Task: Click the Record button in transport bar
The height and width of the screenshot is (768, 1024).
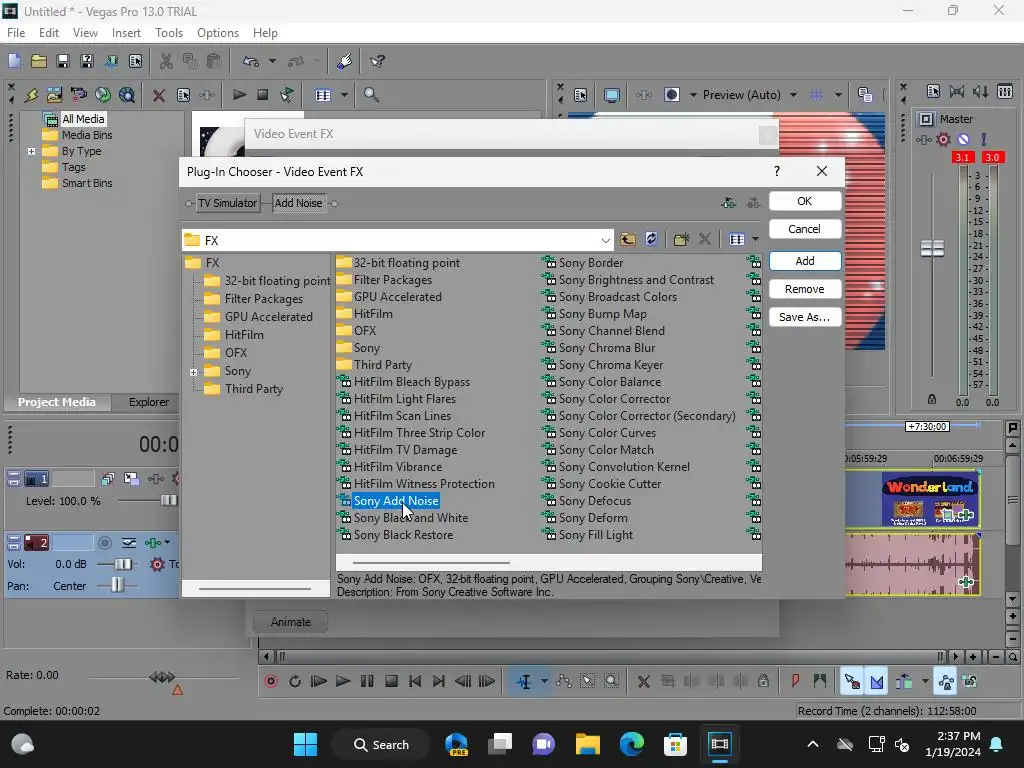Action: (x=271, y=681)
